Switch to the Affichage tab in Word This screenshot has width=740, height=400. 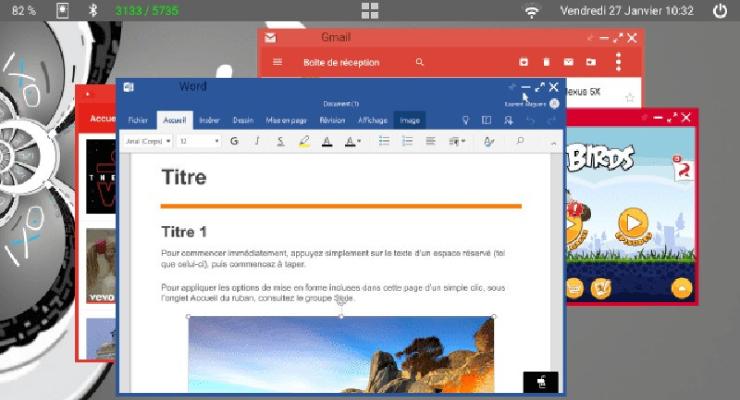(372, 120)
